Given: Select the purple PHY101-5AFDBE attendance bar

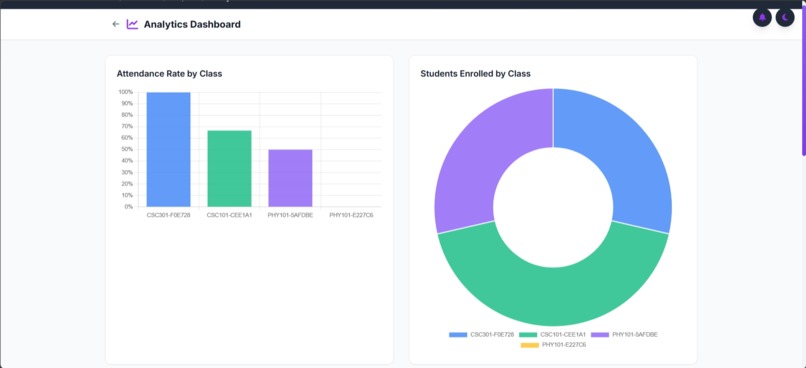Looking at the screenshot, I should pyautogui.click(x=290, y=178).
